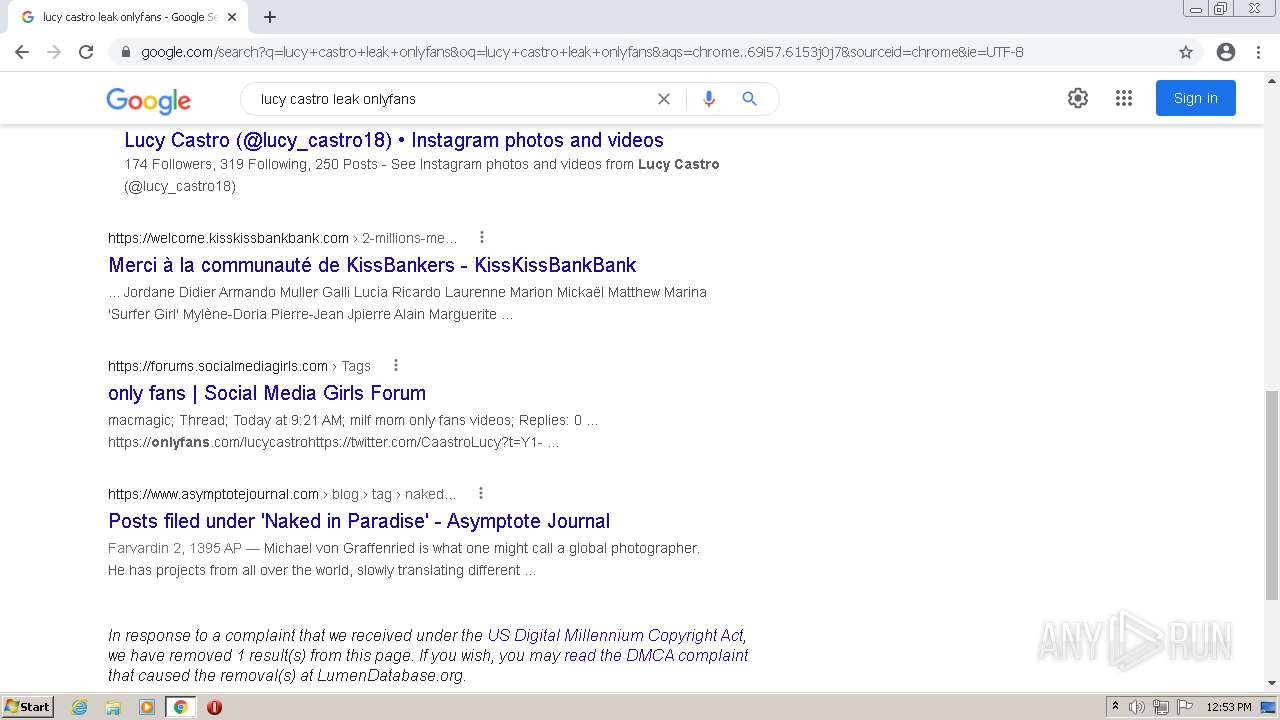Viewport: 1280px width, 720px height.
Task: Clear the search box with X
Action: tap(663, 99)
